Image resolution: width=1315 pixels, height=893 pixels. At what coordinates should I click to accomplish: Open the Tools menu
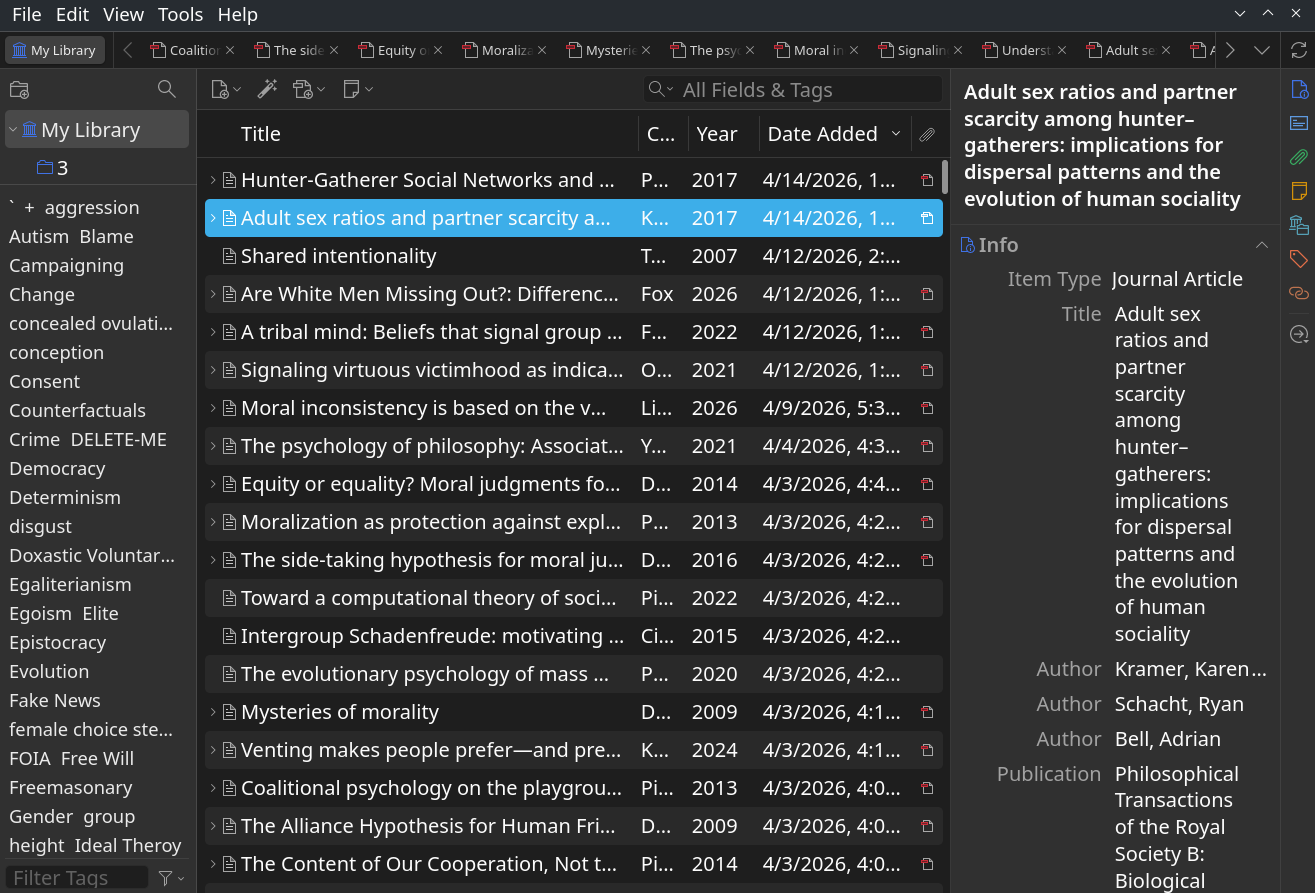click(x=180, y=14)
